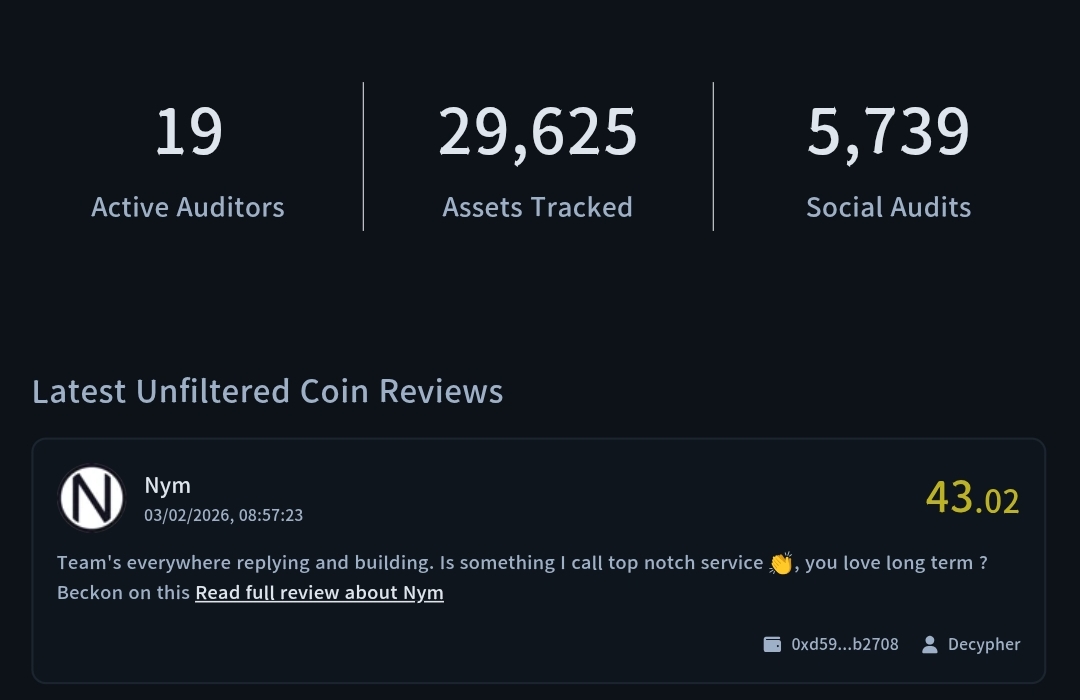Click the Nym review text body
Viewport: 1080px width, 700px height.
coord(410,563)
